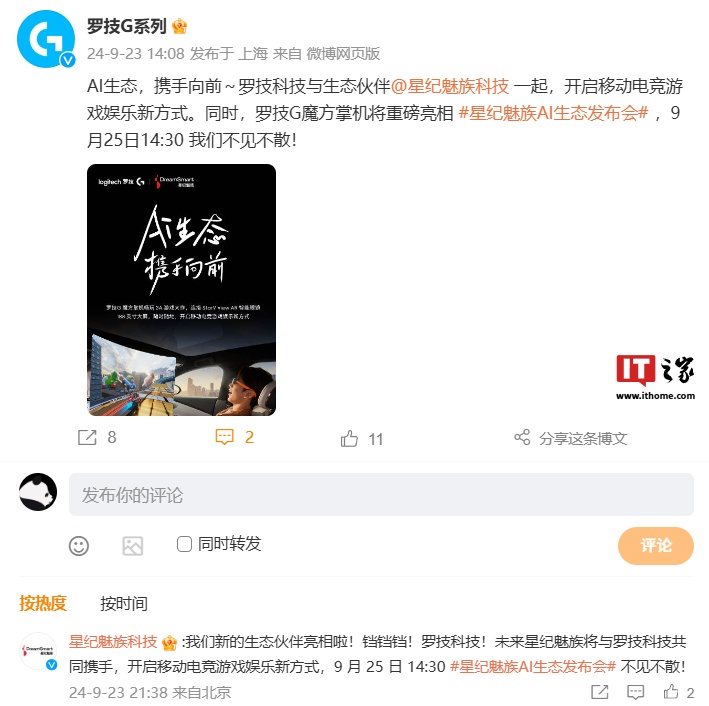
Task: Like the 星纪魅族科技 comment
Action: tap(671, 692)
